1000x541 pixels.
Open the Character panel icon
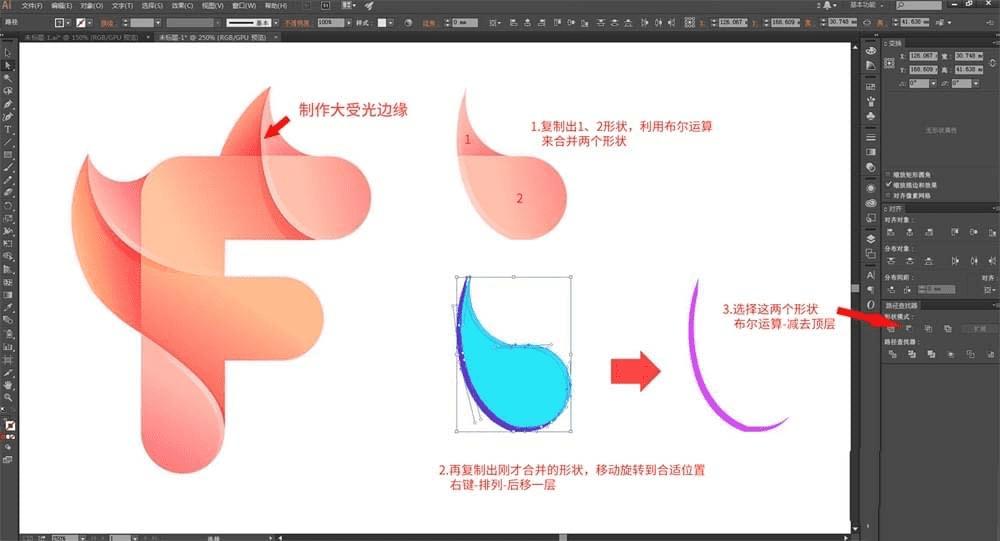click(x=871, y=275)
